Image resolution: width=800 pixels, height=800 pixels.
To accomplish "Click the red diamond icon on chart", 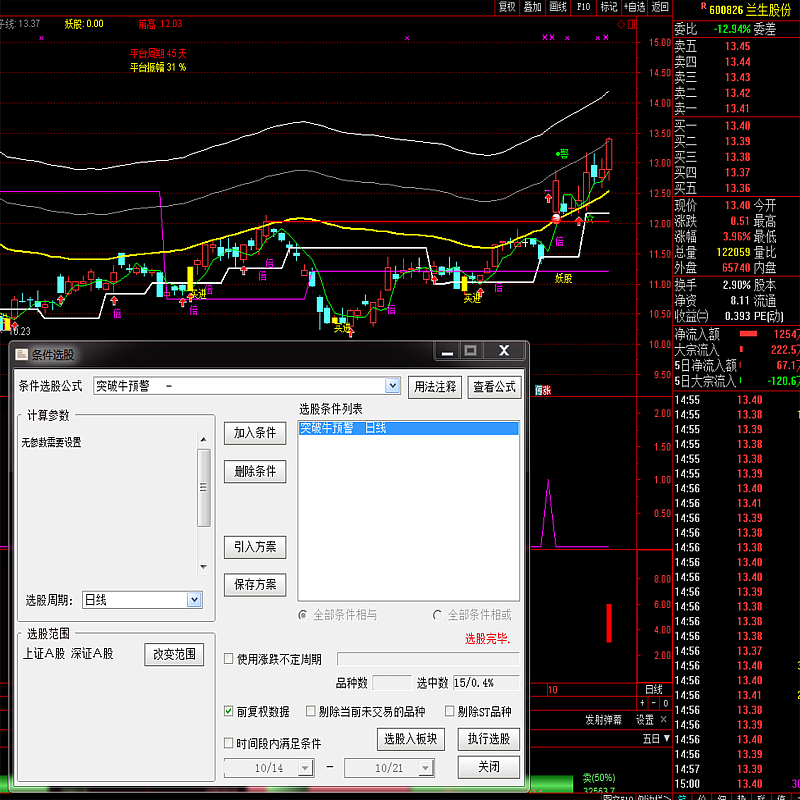I will coord(621,24).
